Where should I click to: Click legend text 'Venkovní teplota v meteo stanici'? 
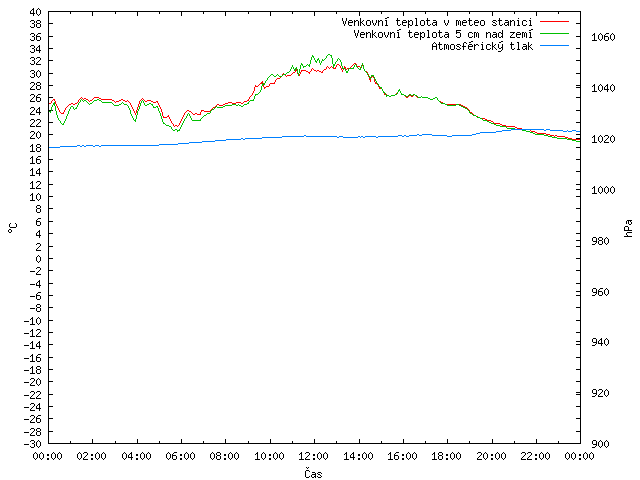pos(437,22)
